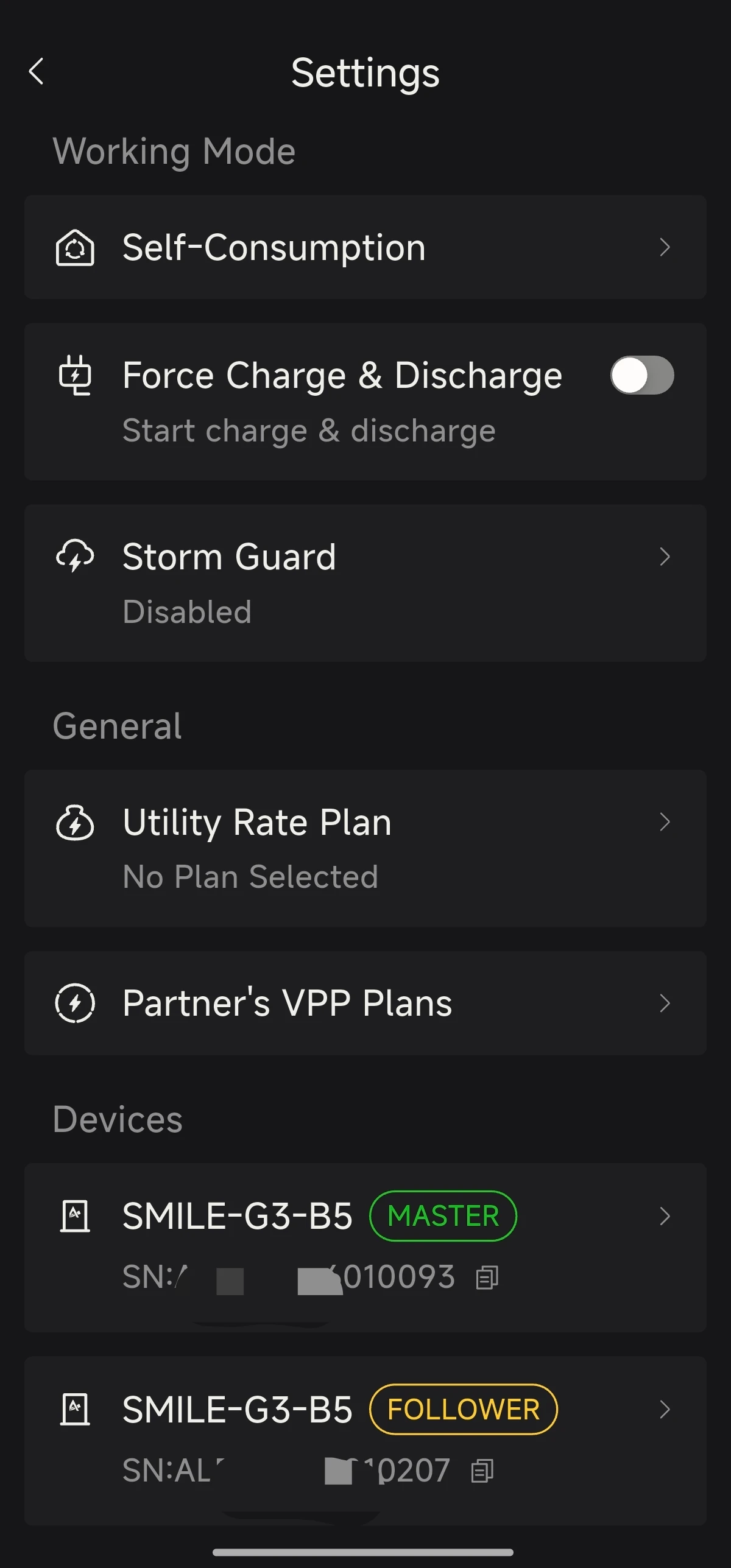Click the Partner's VPP Plans lightning icon

75,1003
